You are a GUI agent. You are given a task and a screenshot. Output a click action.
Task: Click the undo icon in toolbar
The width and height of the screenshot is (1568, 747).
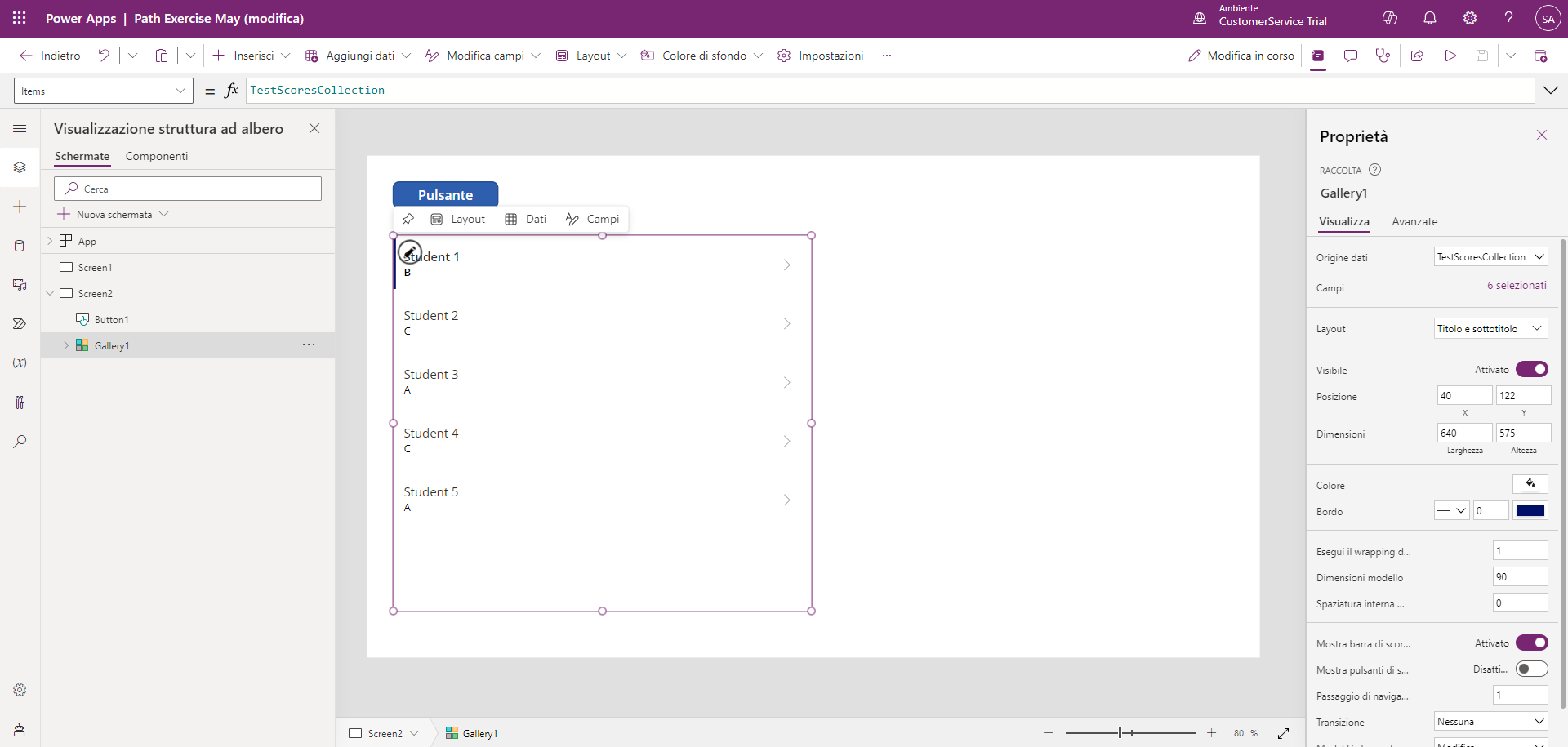pos(104,56)
